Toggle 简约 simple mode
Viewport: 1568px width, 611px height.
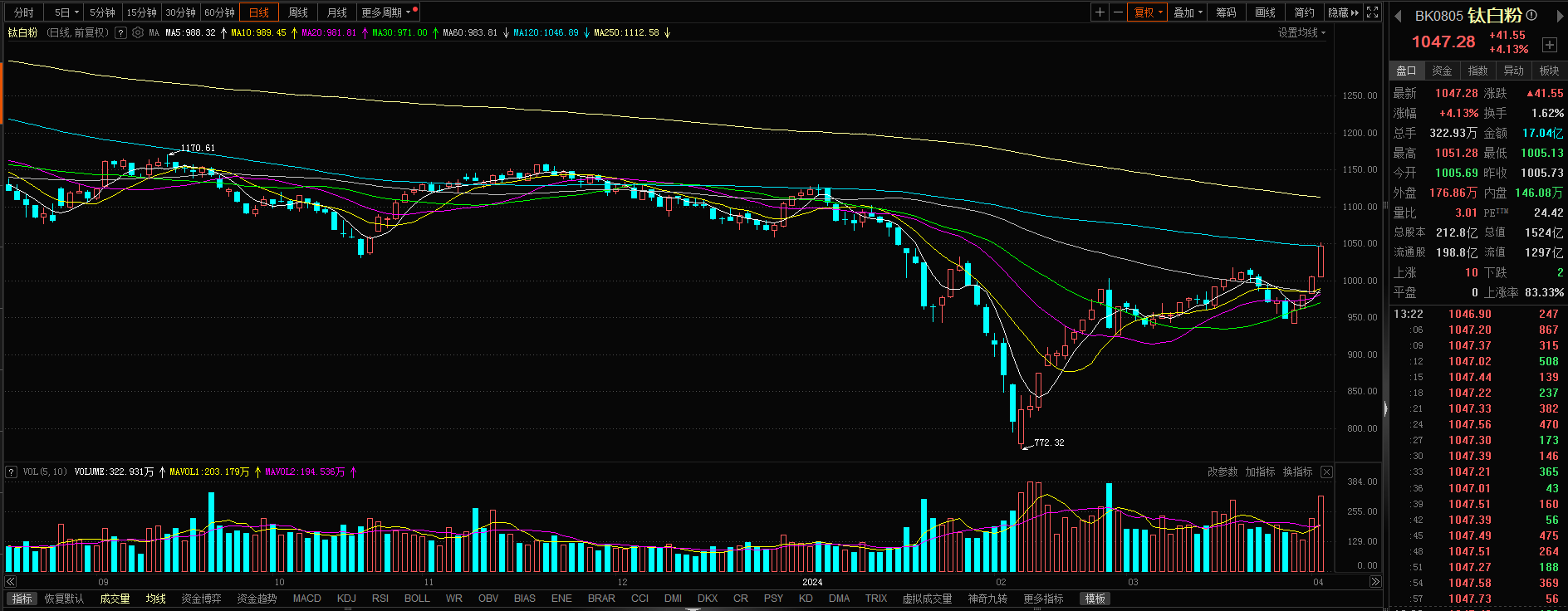[x=1305, y=12]
